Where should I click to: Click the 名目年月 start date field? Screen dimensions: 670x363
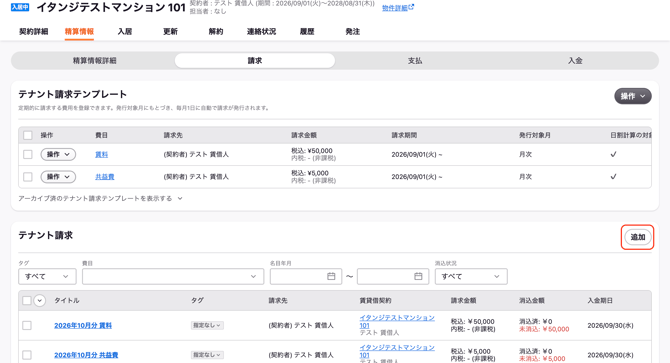click(306, 276)
